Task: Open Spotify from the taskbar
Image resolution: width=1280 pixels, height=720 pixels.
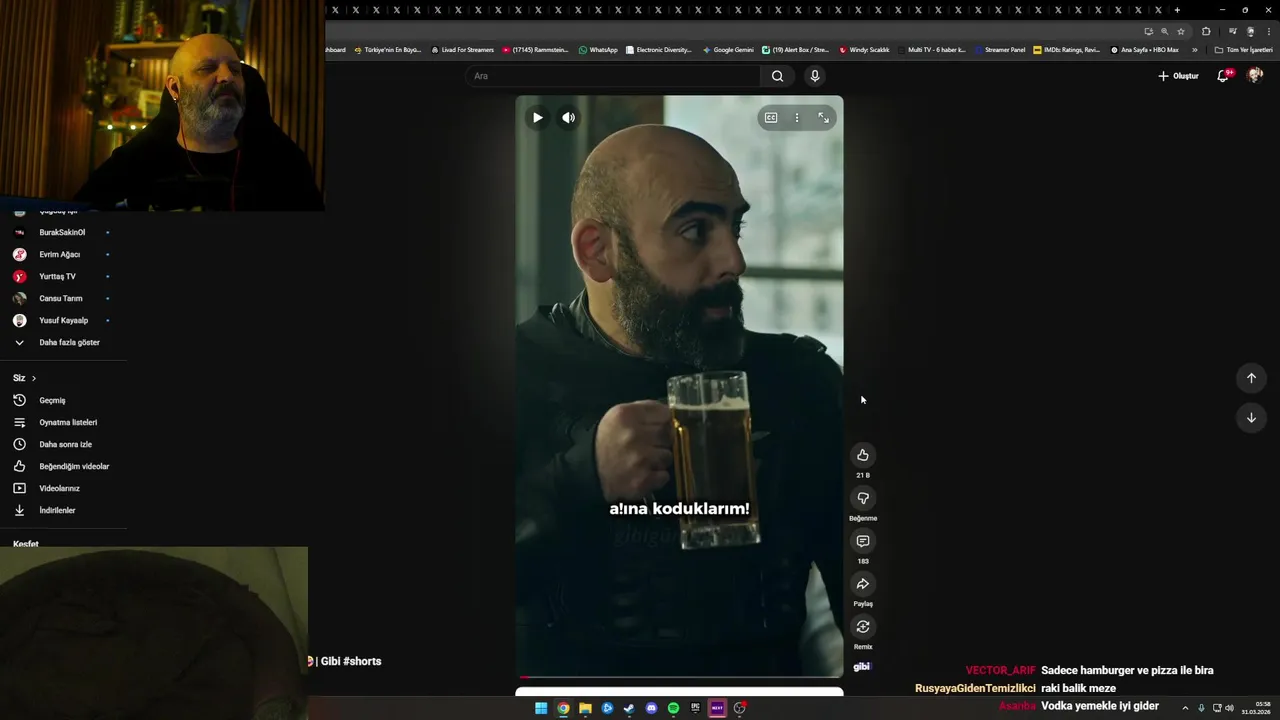Action: point(673,708)
